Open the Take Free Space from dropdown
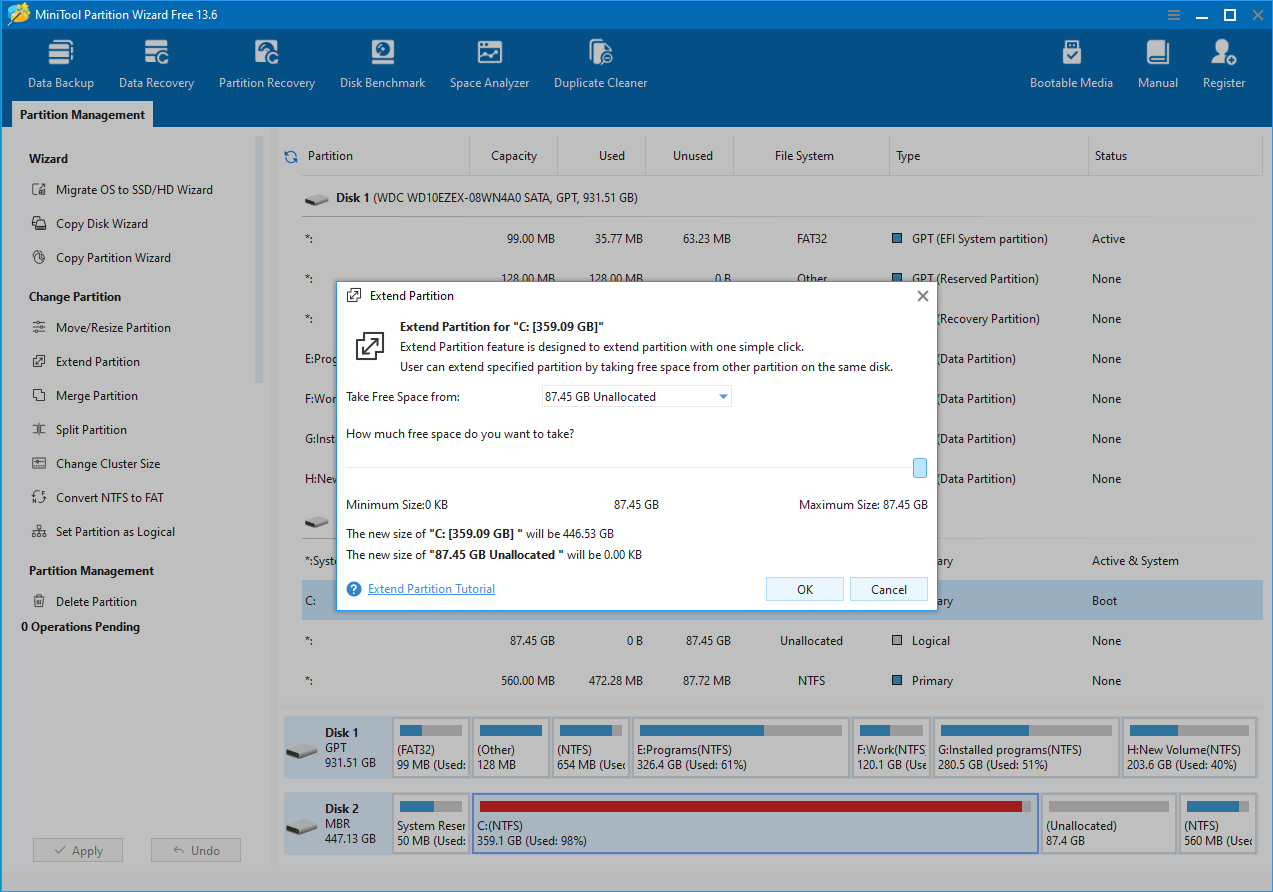The width and height of the screenshot is (1273, 892). coord(637,397)
